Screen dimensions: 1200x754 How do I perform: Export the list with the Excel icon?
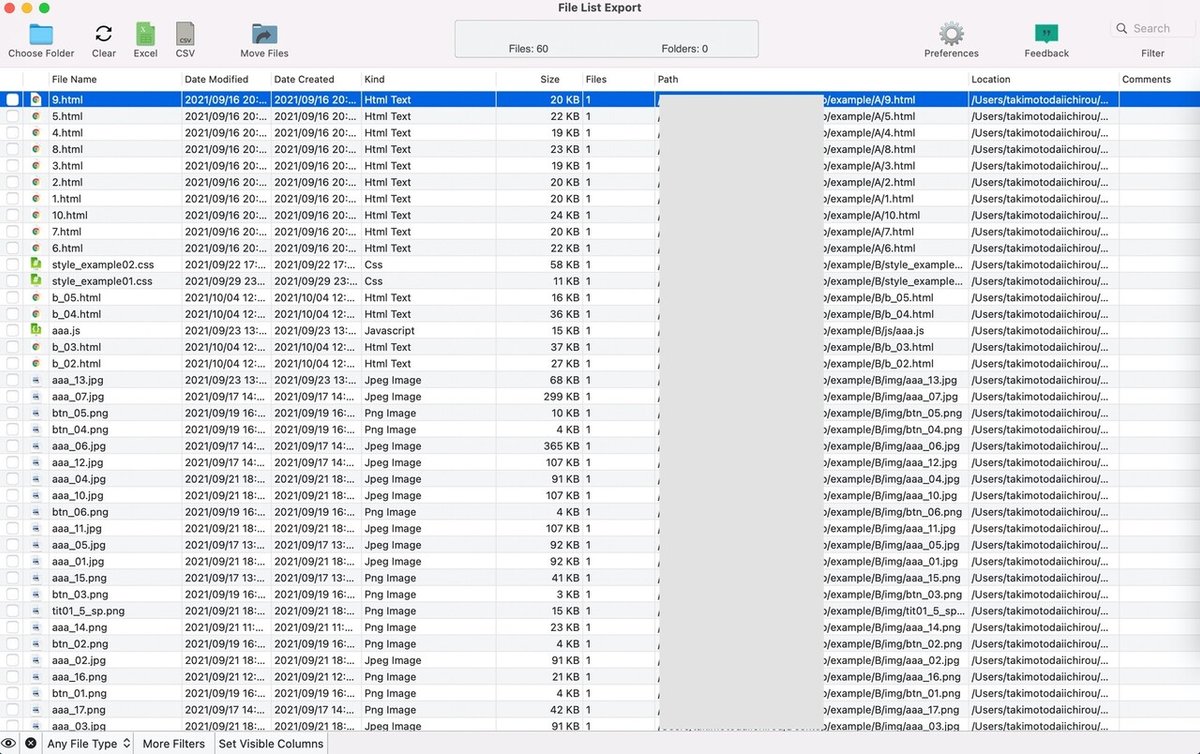pyautogui.click(x=145, y=34)
